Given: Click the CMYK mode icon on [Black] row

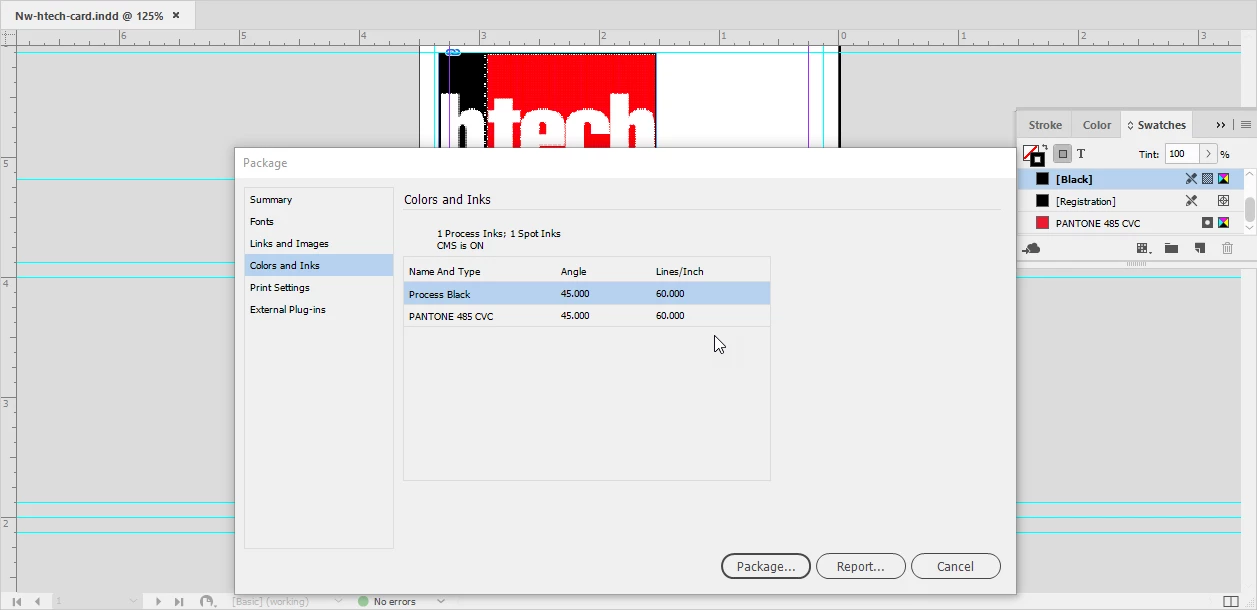Looking at the screenshot, I should [1223, 179].
